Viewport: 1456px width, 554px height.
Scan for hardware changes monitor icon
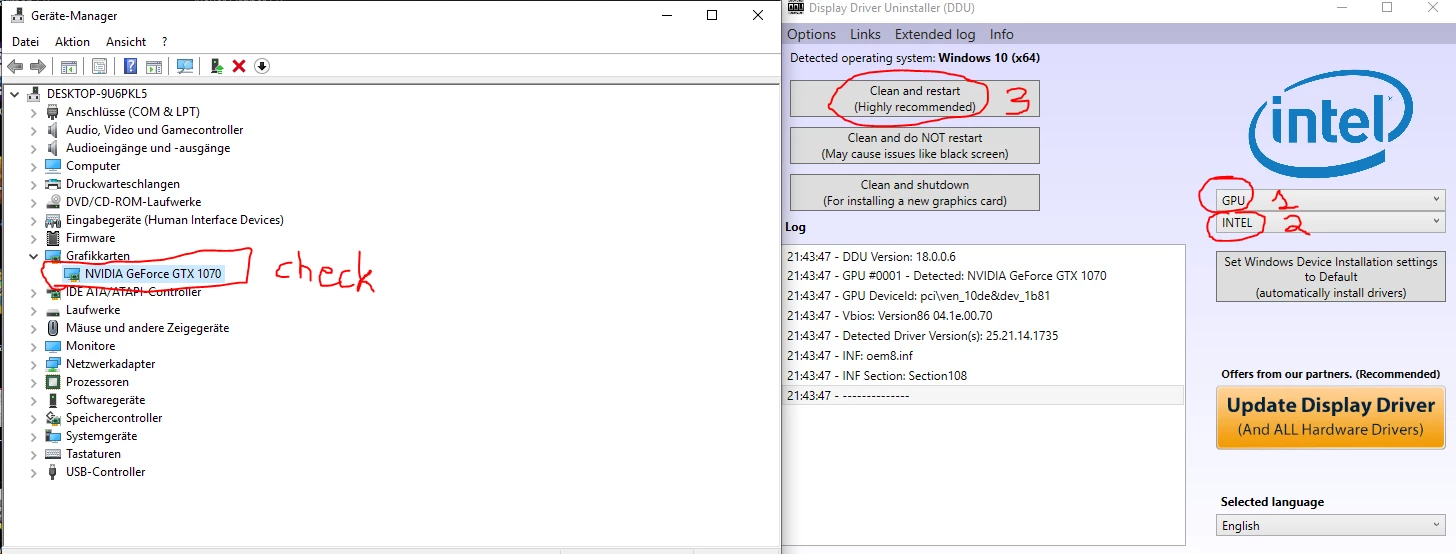185,66
